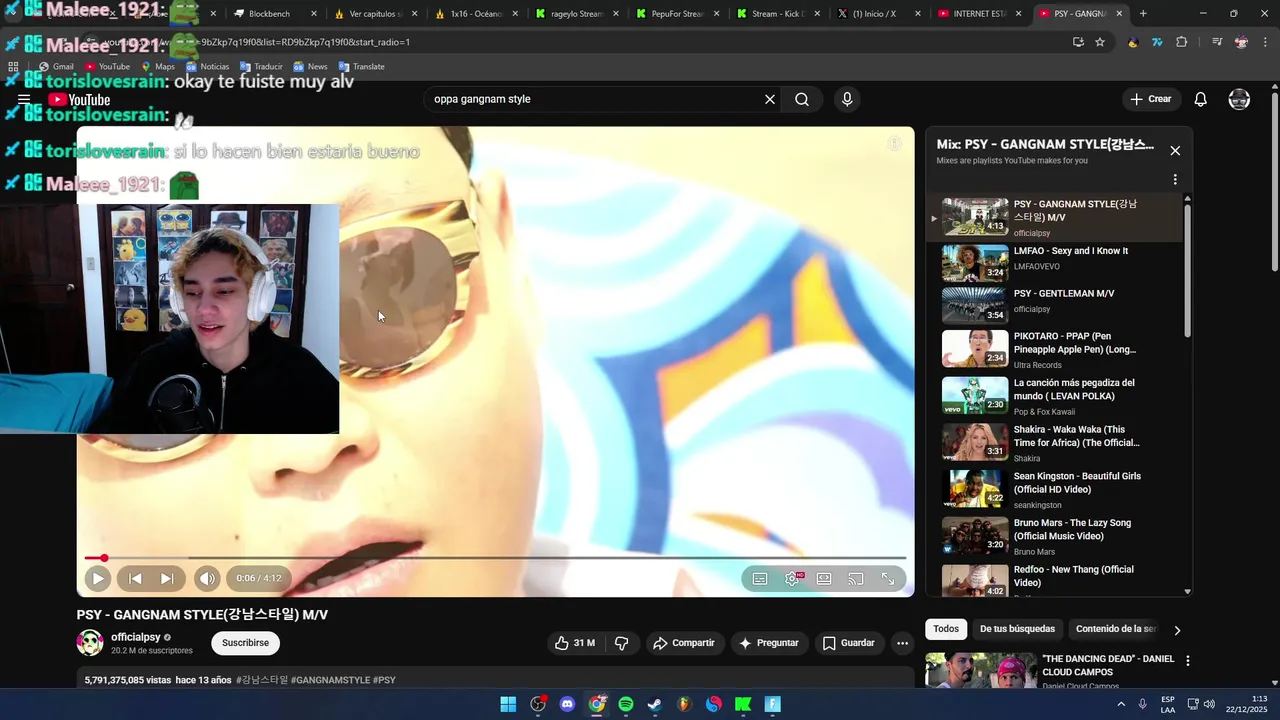Image resolution: width=1280 pixels, height=720 pixels.
Task: Open the YouTube hamburger guide menu
Action: click(x=24, y=100)
